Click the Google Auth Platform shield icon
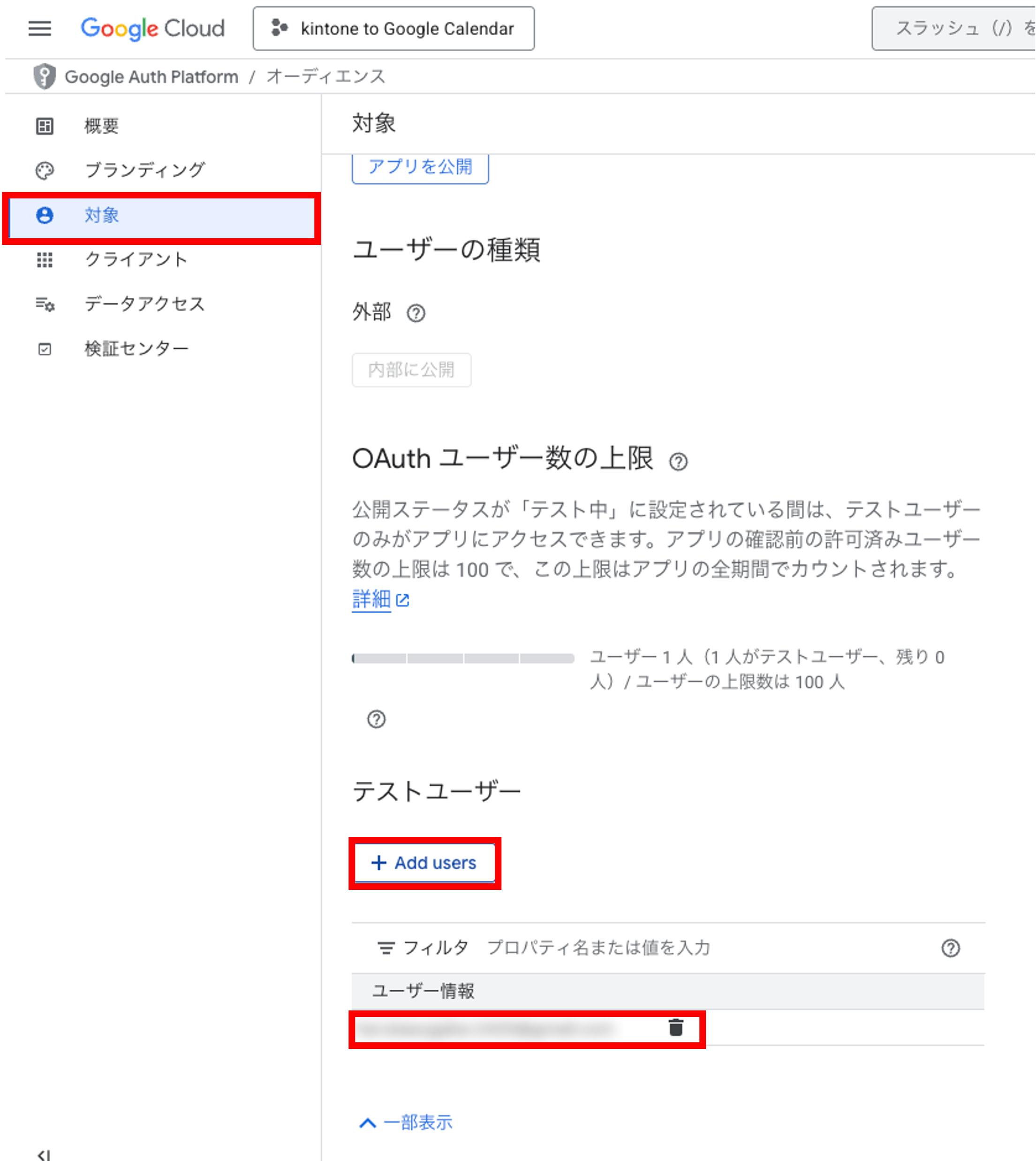This screenshot has height=1161, width=1036. point(45,76)
